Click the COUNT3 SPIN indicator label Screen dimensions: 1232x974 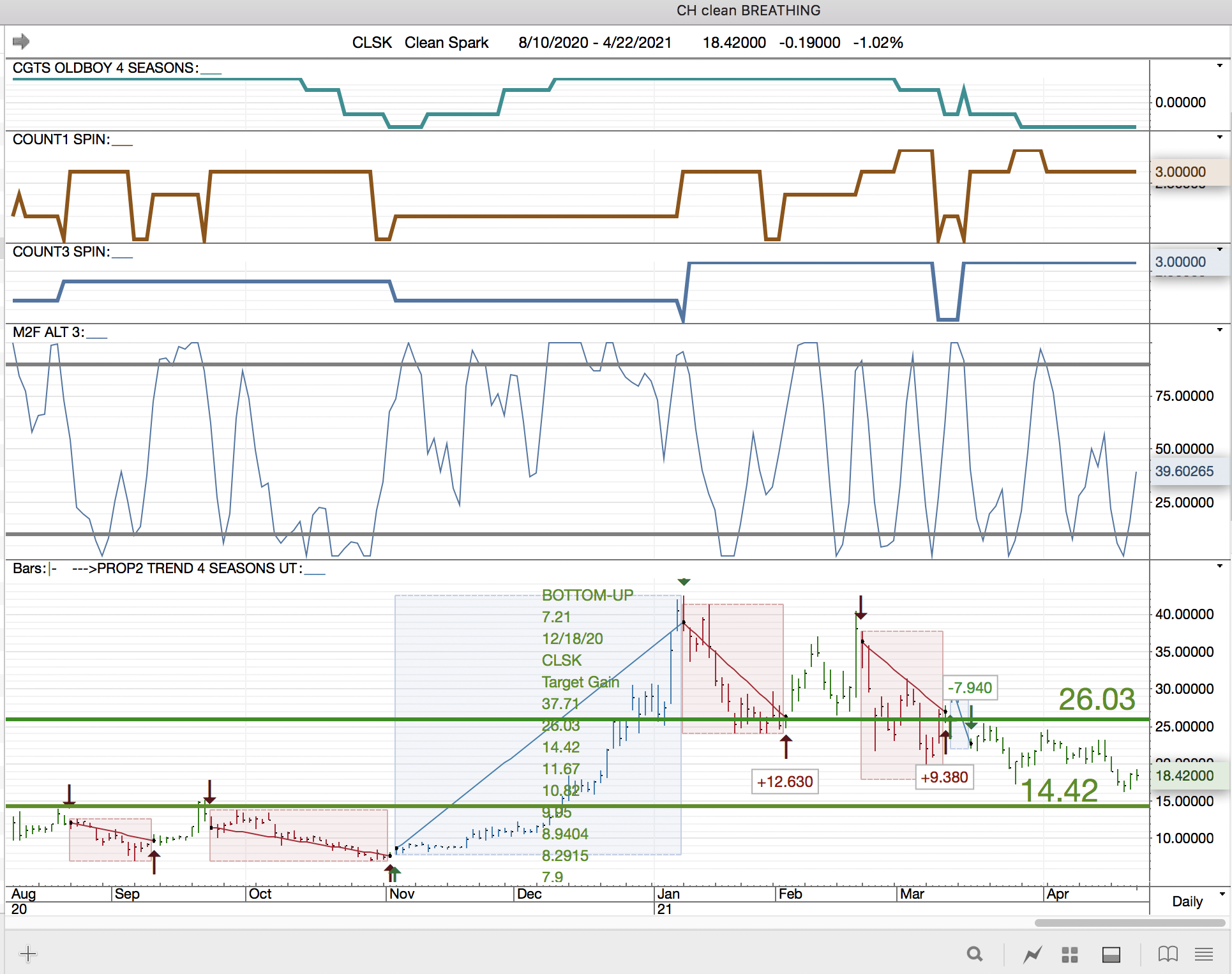tap(61, 251)
